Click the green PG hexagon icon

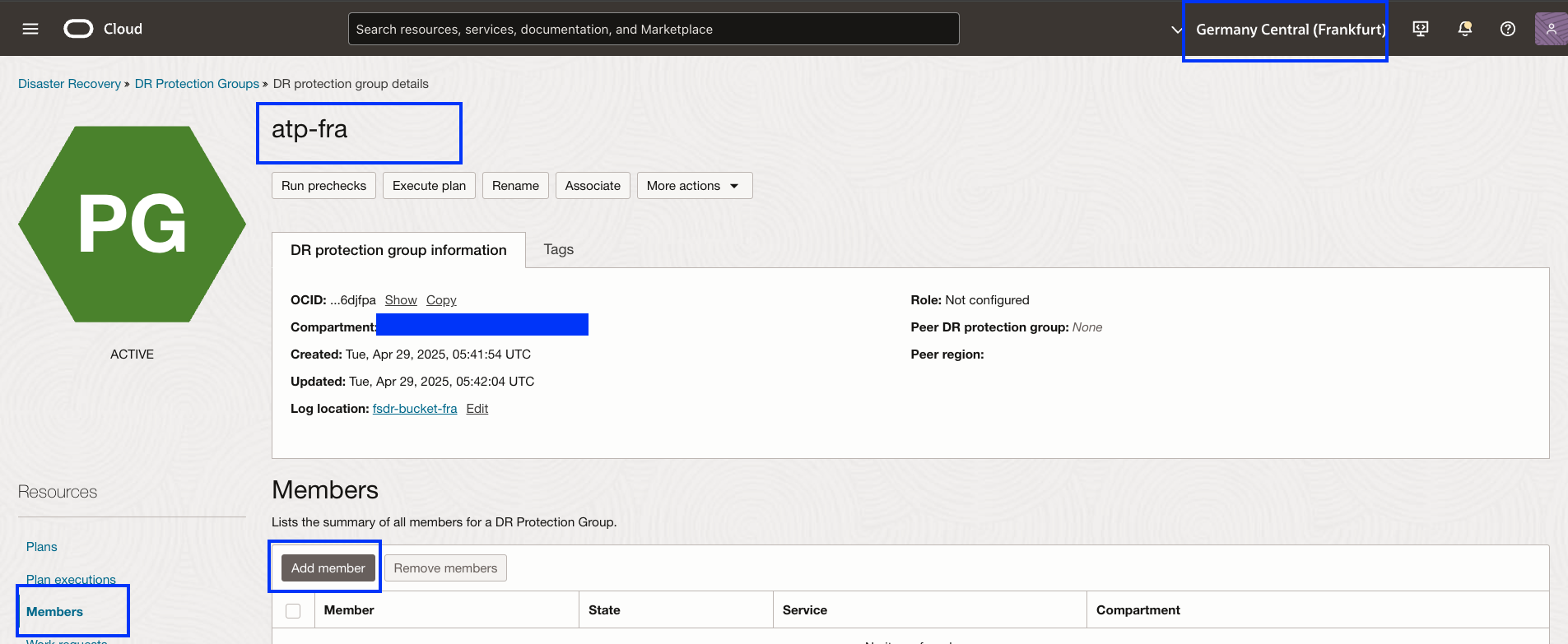coord(132,224)
